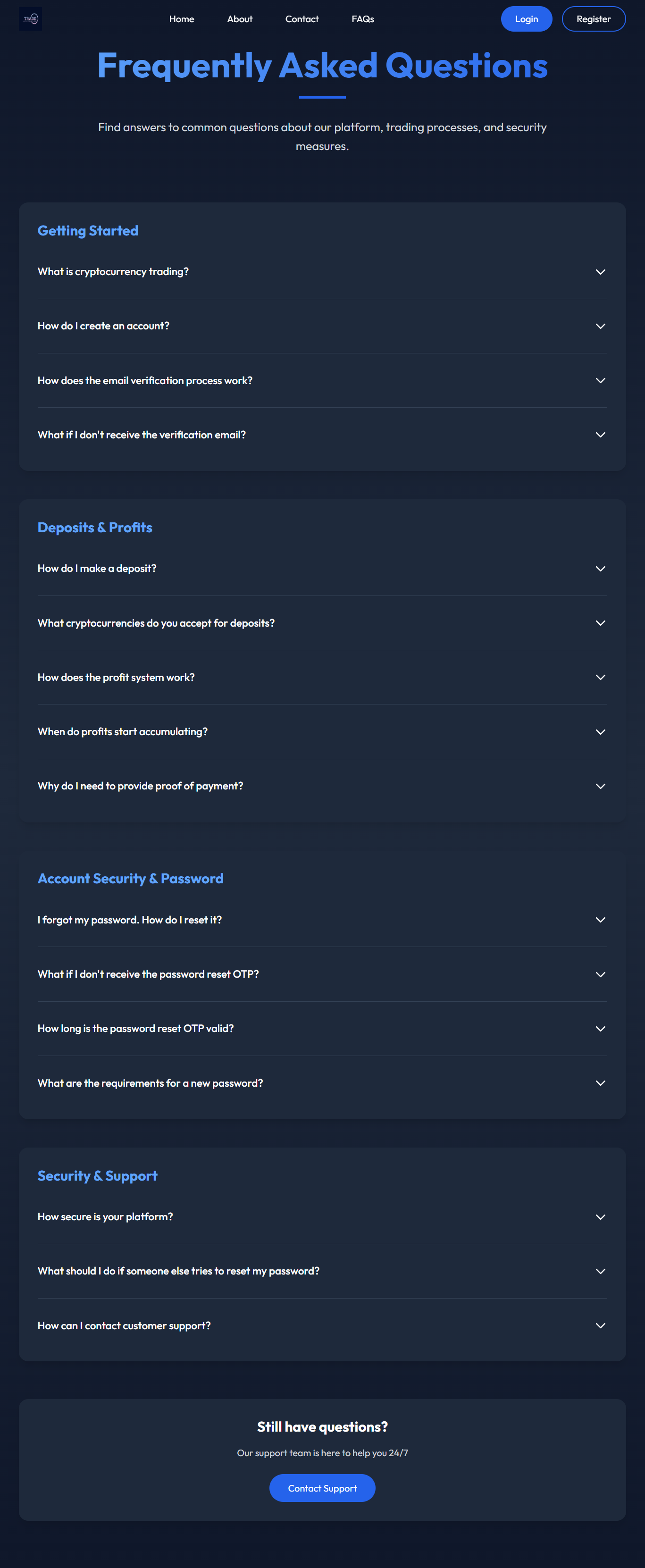Viewport: 645px width, 1568px height.
Task: Open "What if I don't receive the verification email?"
Action: pyautogui.click(x=142, y=435)
